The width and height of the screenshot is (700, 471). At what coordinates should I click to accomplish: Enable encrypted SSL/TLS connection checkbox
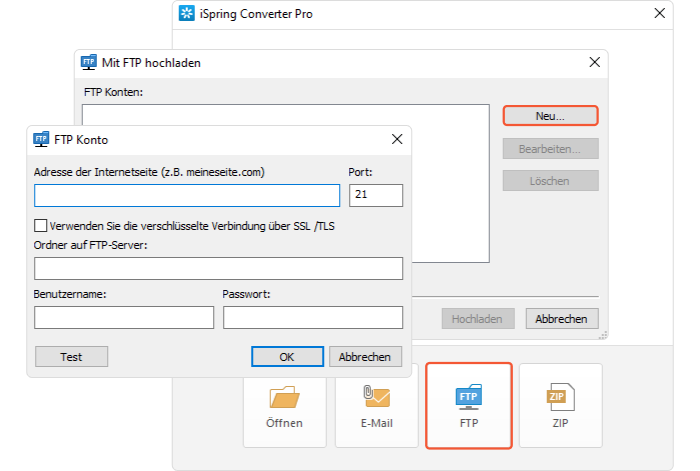click(x=41, y=225)
